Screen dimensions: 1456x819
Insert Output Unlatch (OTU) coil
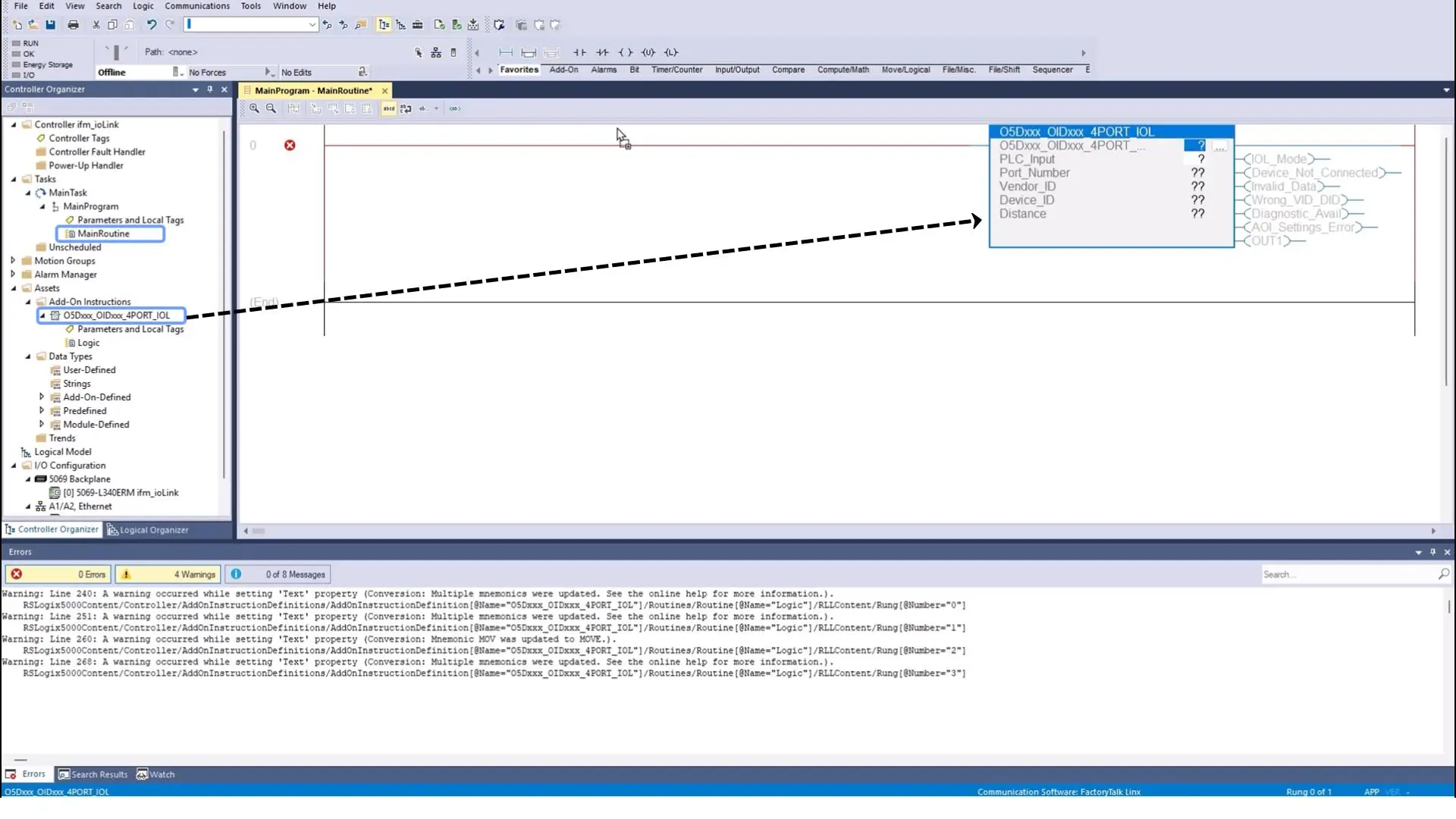[x=648, y=52]
